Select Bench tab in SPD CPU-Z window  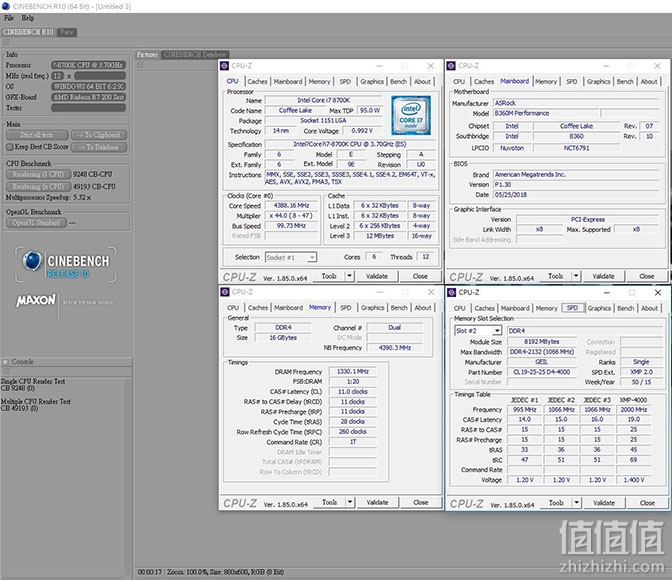tap(625, 308)
